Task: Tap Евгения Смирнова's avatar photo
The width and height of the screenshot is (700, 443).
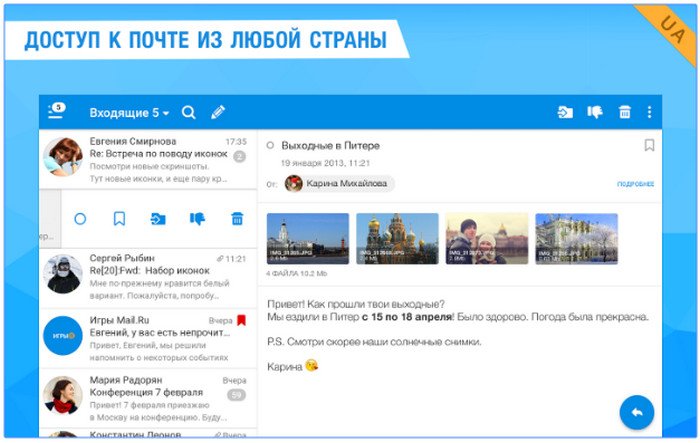Action: pyautogui.click(x=63, y=157)
